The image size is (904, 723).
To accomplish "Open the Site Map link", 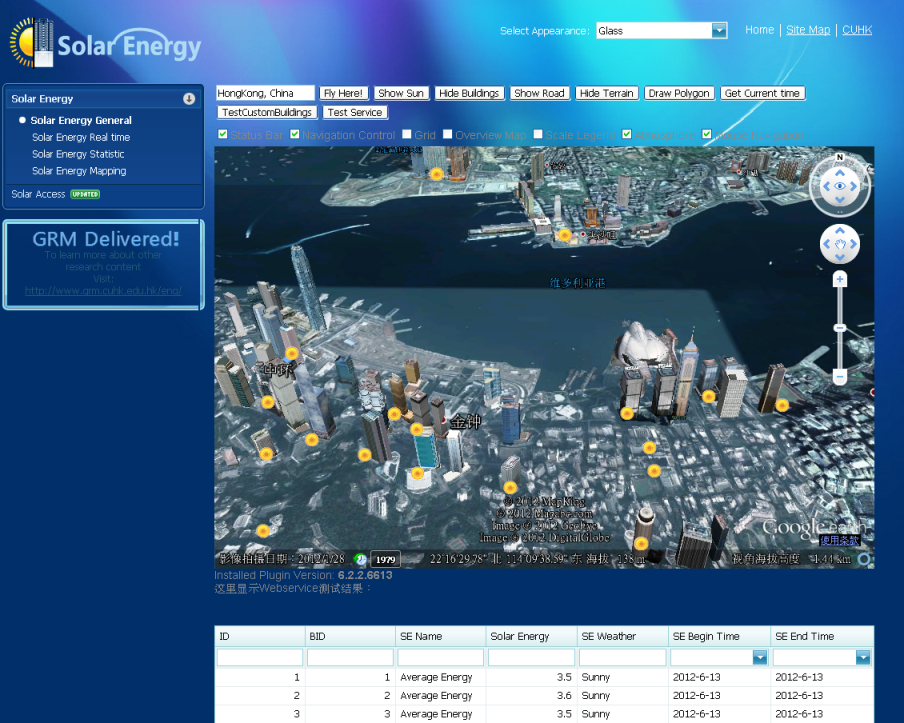I will tap(808, 30).
